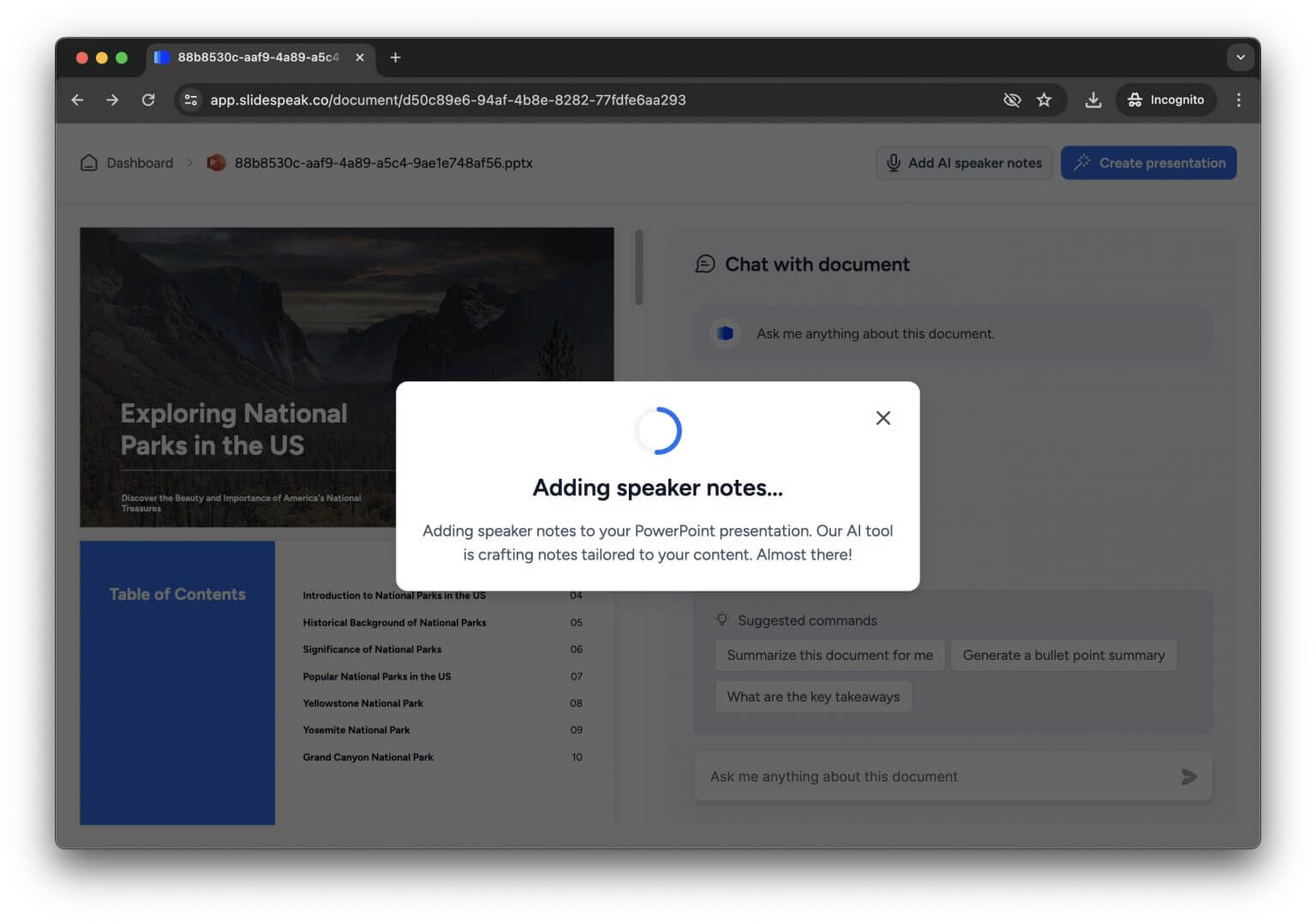
Task: Select the 88b8530c pptx browser tab
Action: coord(257,57)
